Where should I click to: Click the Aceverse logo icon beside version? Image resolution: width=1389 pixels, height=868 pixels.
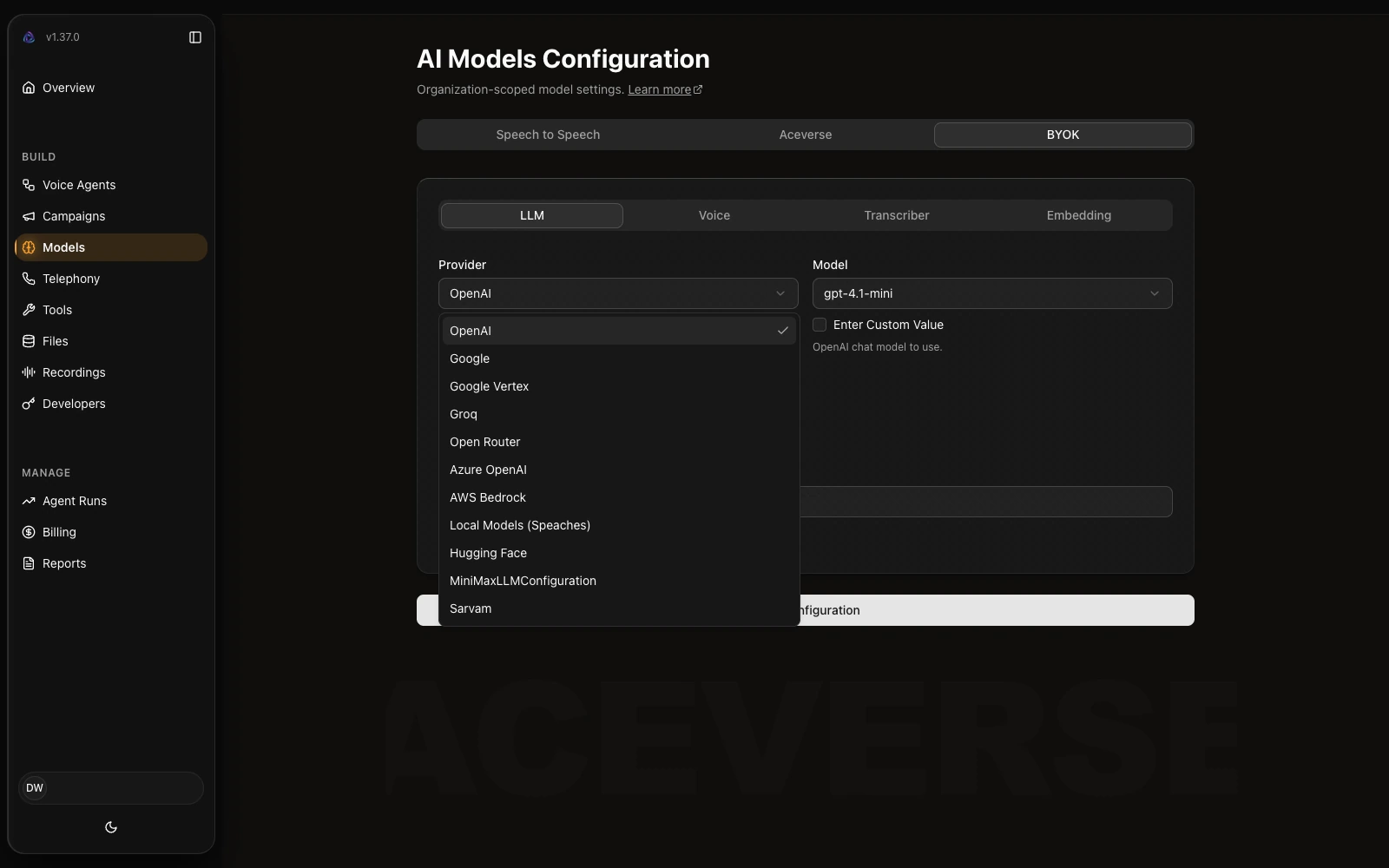point(29,37)
